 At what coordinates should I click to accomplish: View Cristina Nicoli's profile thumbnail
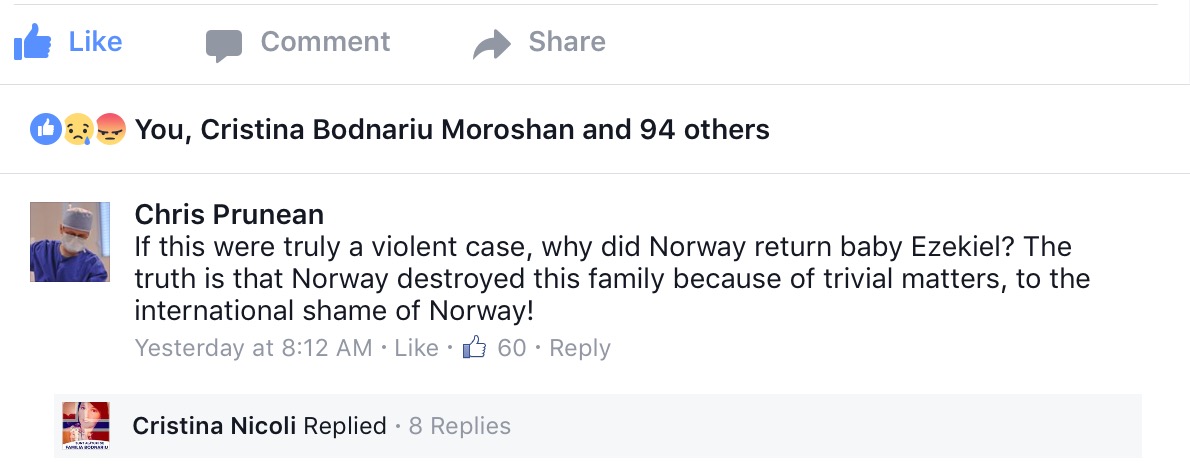click(85, 427)
